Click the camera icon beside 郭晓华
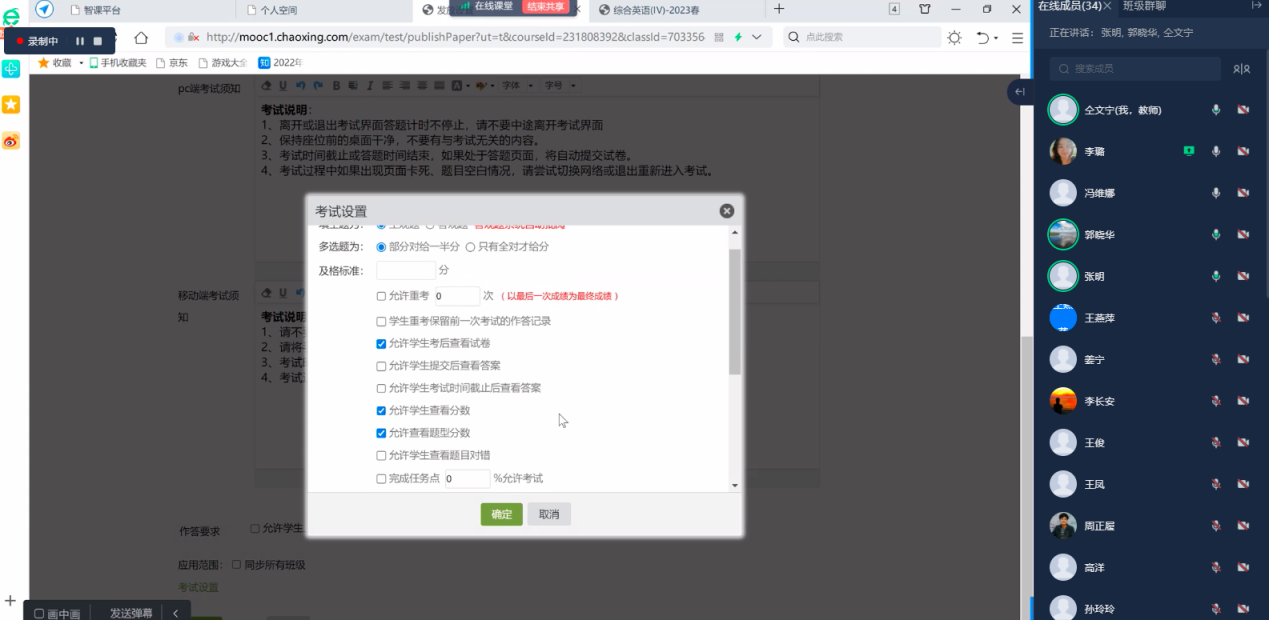This screenshot has width=1269, height=620. pyautogui.click(x=1243, y=235)
